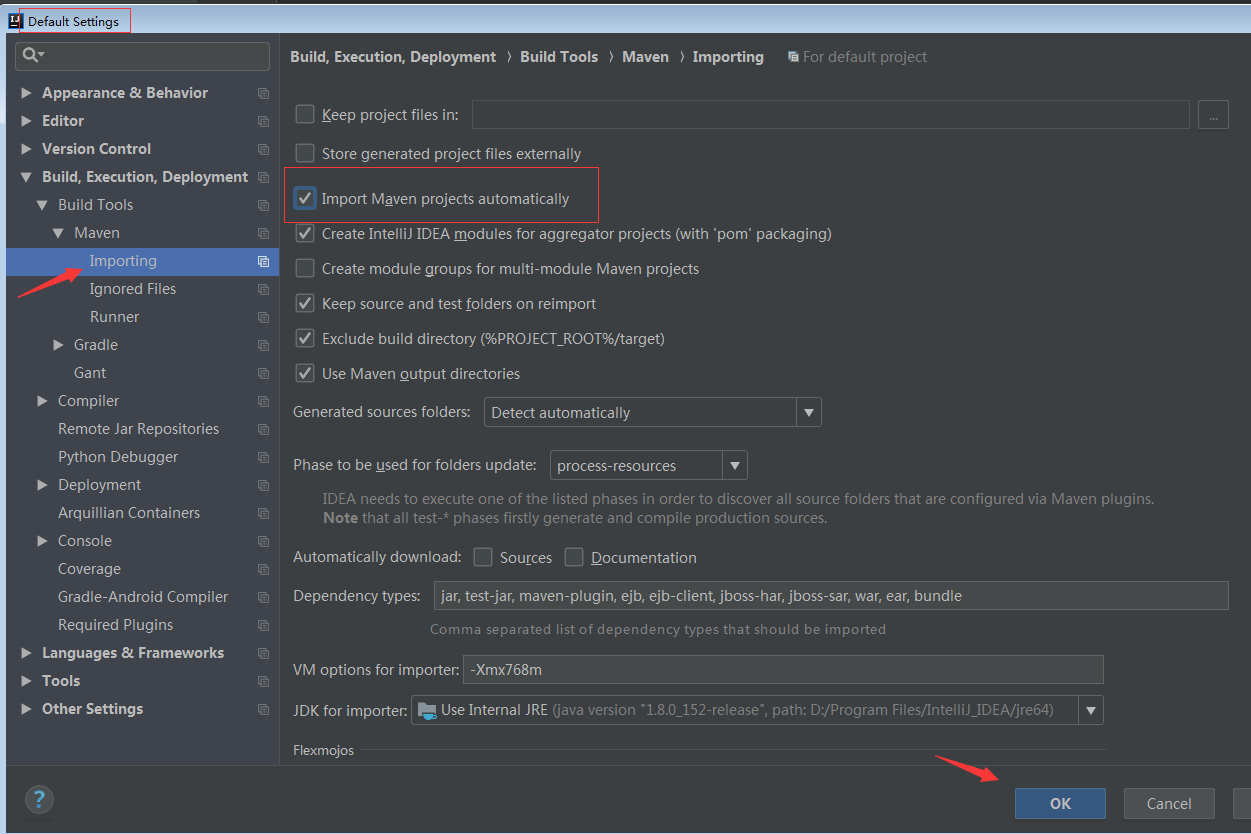
Task: Click the browse button for project files
Action: click(1213, 115)
